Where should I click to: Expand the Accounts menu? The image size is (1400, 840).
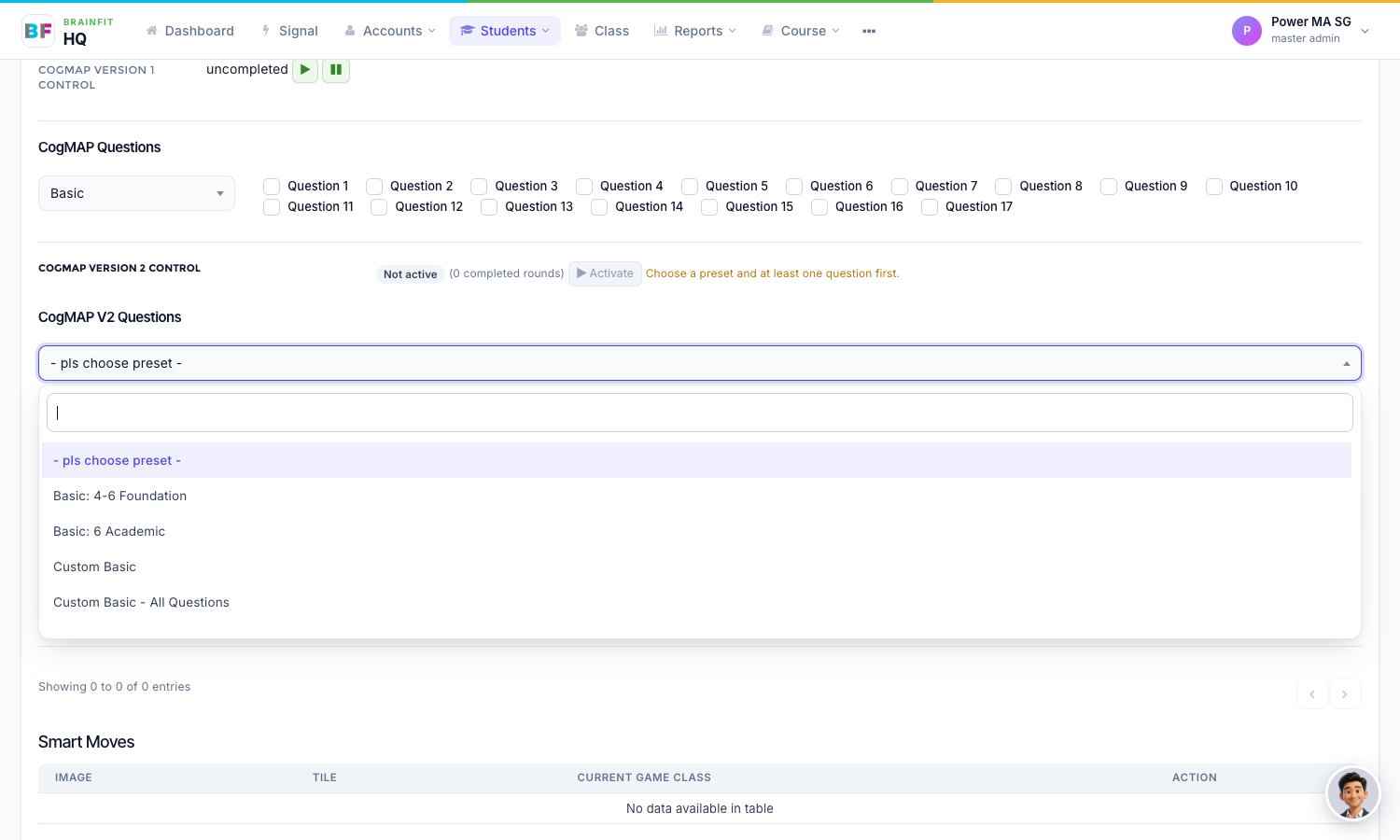(x=390, y=31)
